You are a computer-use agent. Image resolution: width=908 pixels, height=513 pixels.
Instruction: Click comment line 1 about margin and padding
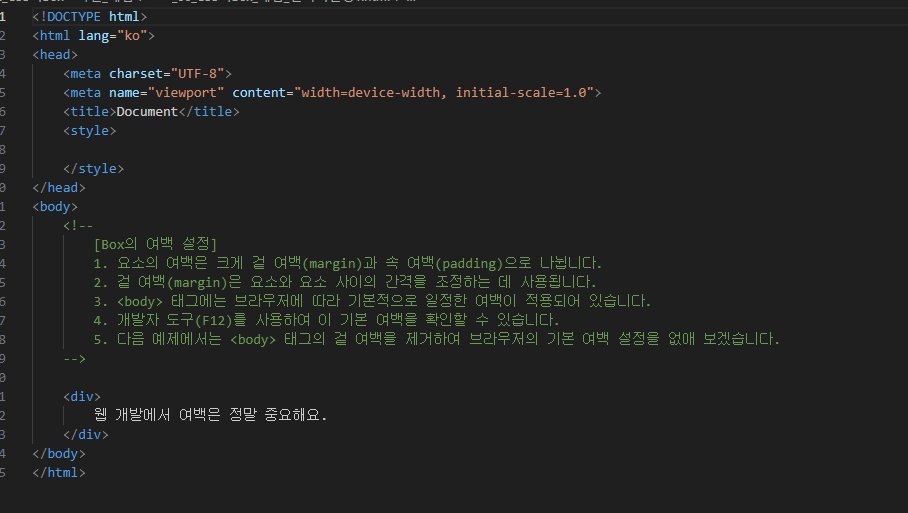[x=347, y=263]
